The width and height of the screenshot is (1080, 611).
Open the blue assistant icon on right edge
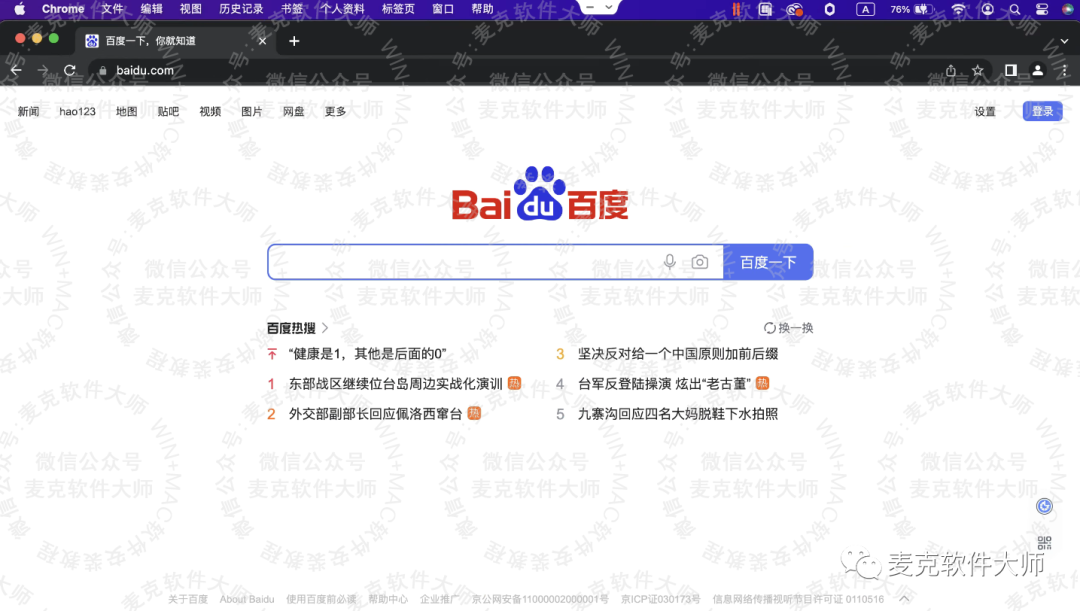coord(1045,506)
